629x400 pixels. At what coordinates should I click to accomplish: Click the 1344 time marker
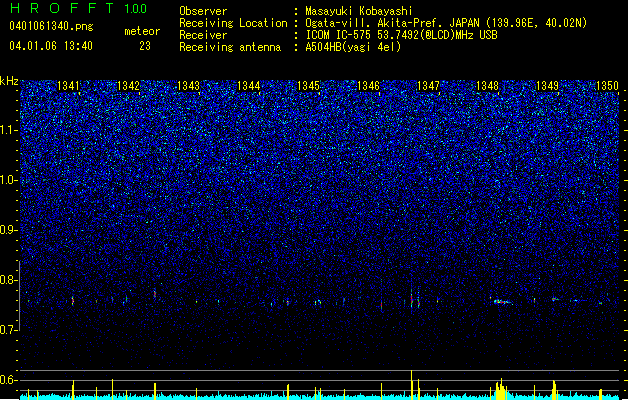249,86
